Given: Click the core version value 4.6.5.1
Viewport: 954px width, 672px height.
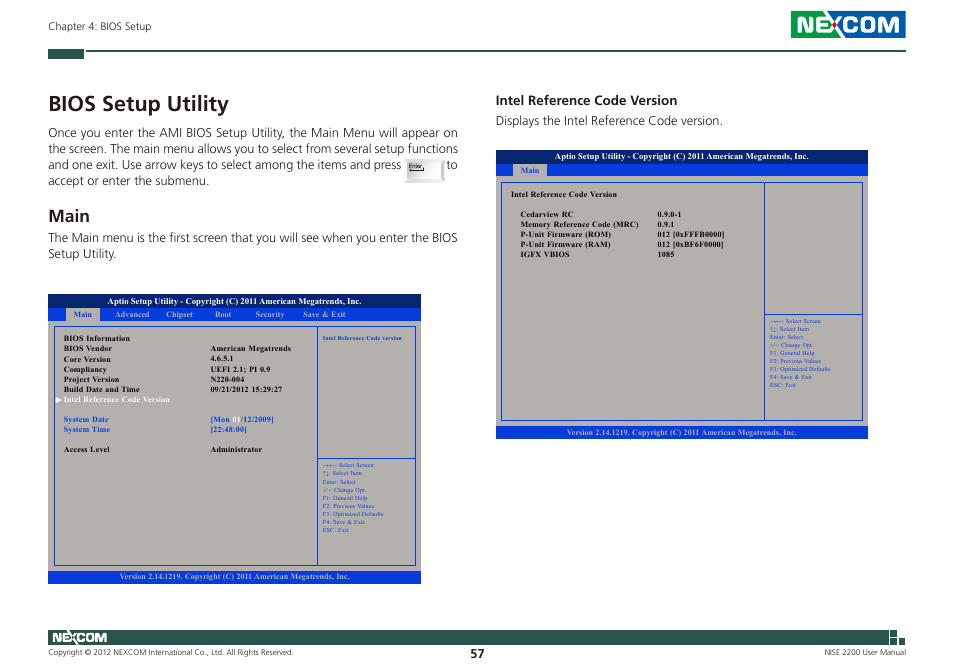Looking at the screenshot, I should click(x=222, y=359).
